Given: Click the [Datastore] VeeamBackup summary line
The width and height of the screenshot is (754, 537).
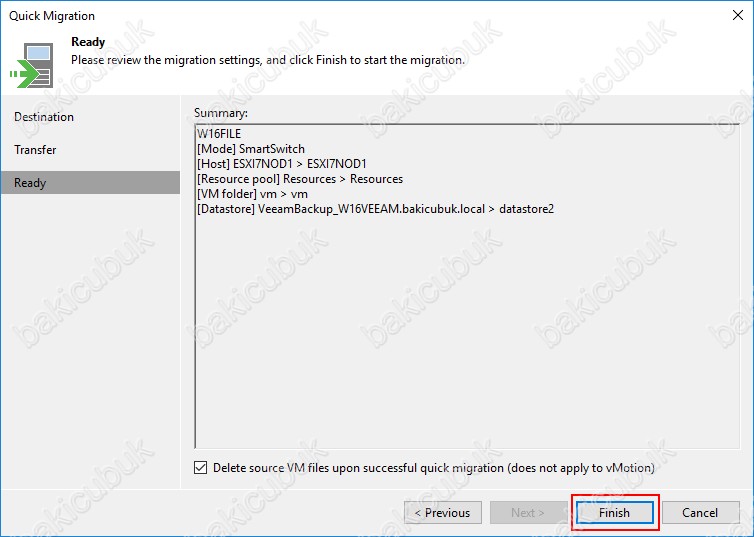Looking at the screenshot, I should [376, 209].
